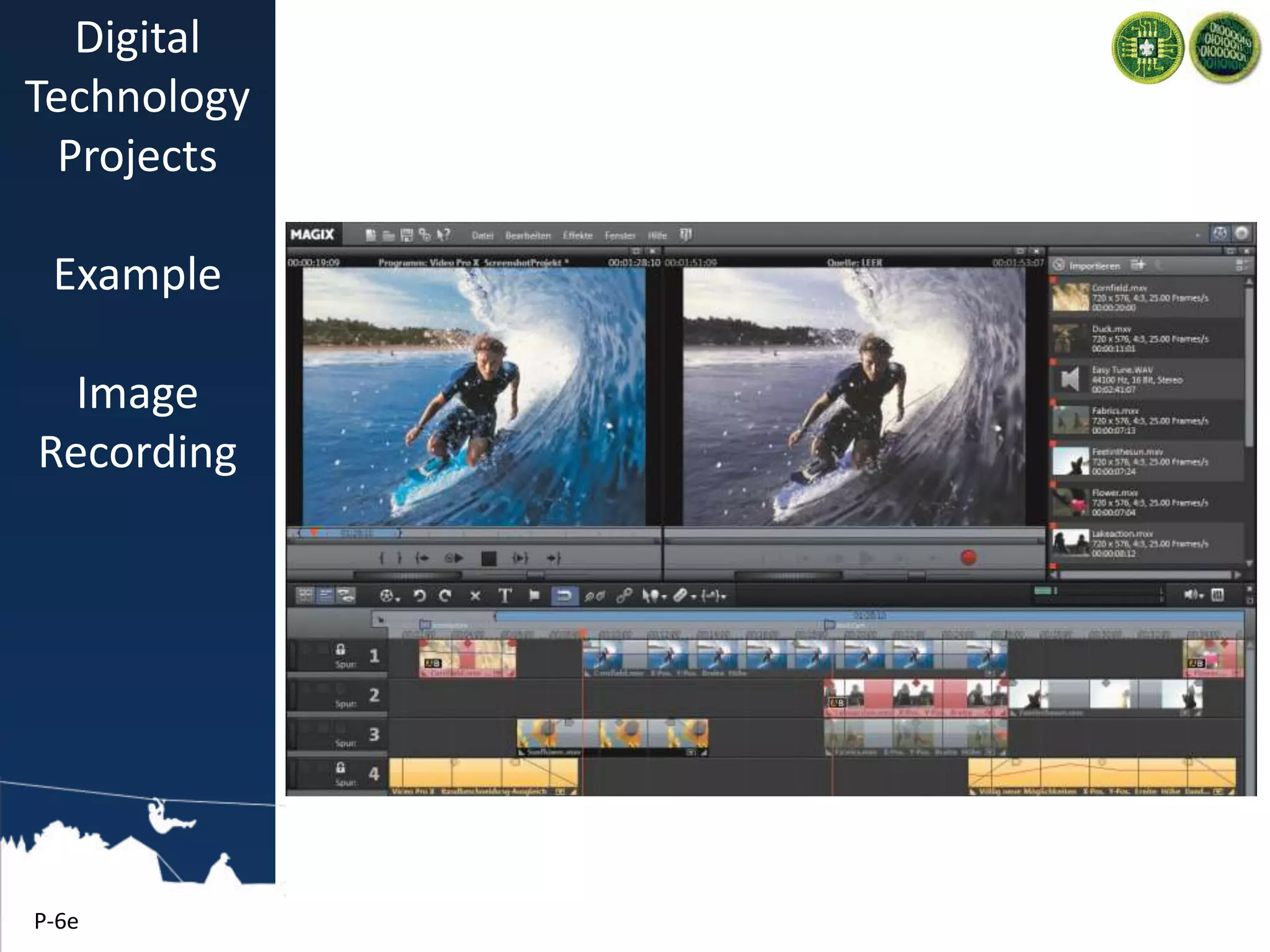This screenshot has height=952, width=1270.
Task: Switch to multicam view mode icon
Action: (x=346, y=596)
